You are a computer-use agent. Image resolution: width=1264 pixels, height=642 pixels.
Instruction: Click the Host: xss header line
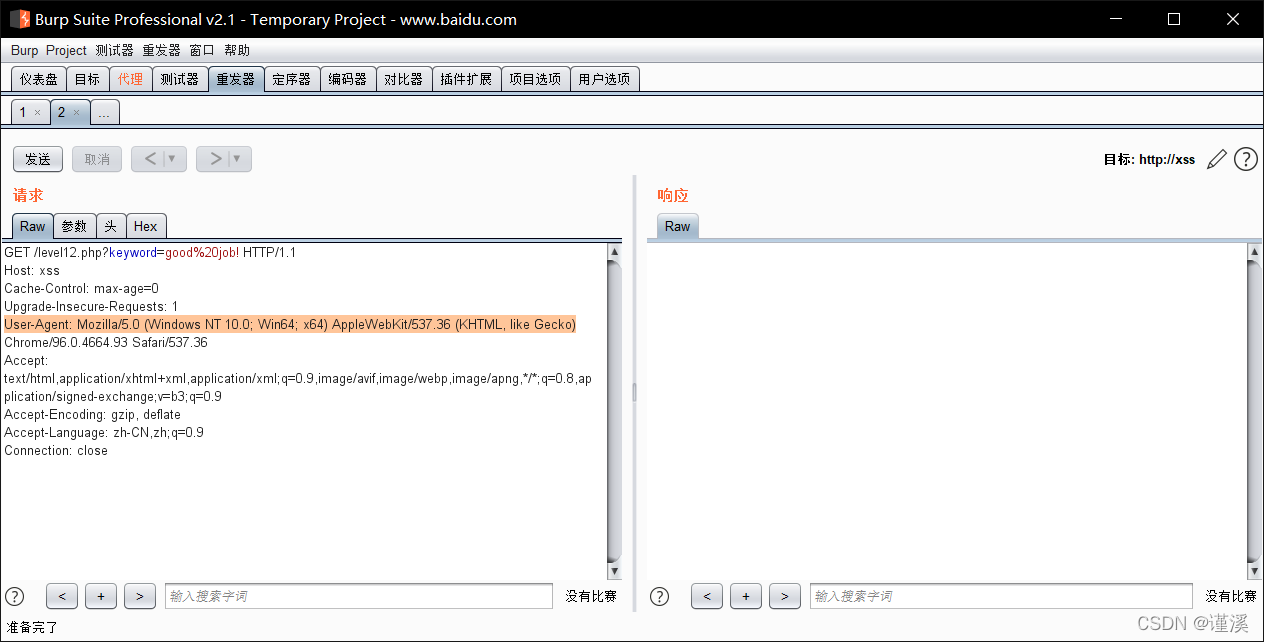[32, 271]
